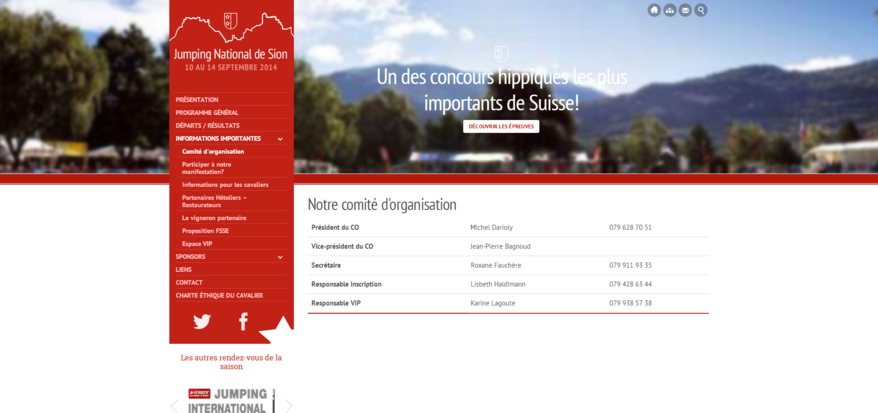Open the Facebook icon in sidebar
Viewport: 878px width, 413px height.
pos(243,322)
